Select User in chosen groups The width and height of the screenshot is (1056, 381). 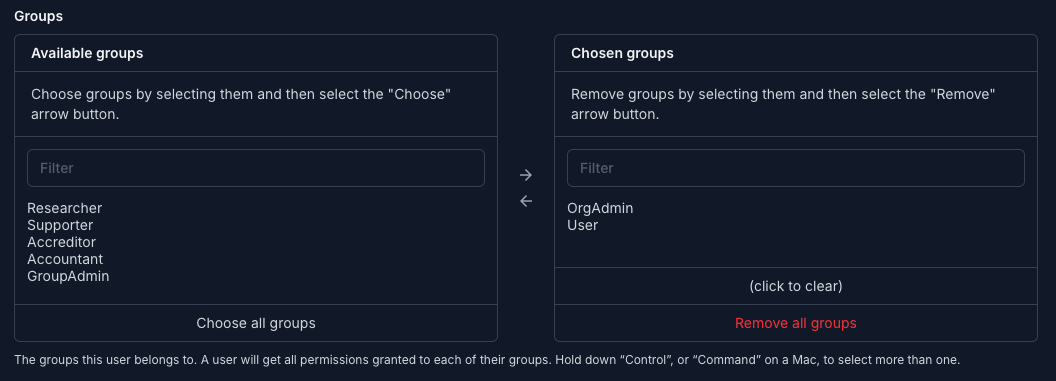click(583, 225)
